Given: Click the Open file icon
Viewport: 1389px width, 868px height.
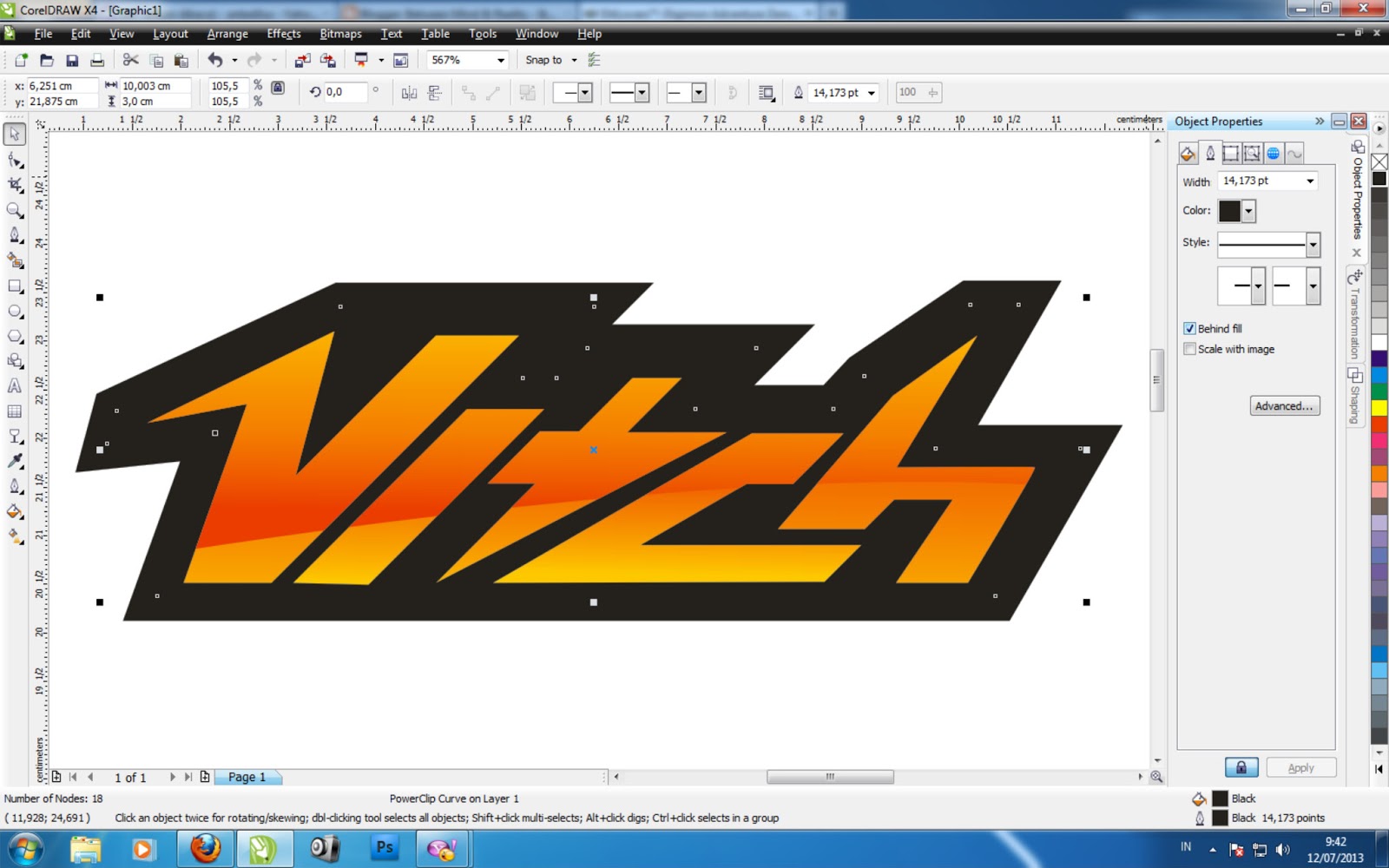Looking at the screenshot, I should point(47,60).
